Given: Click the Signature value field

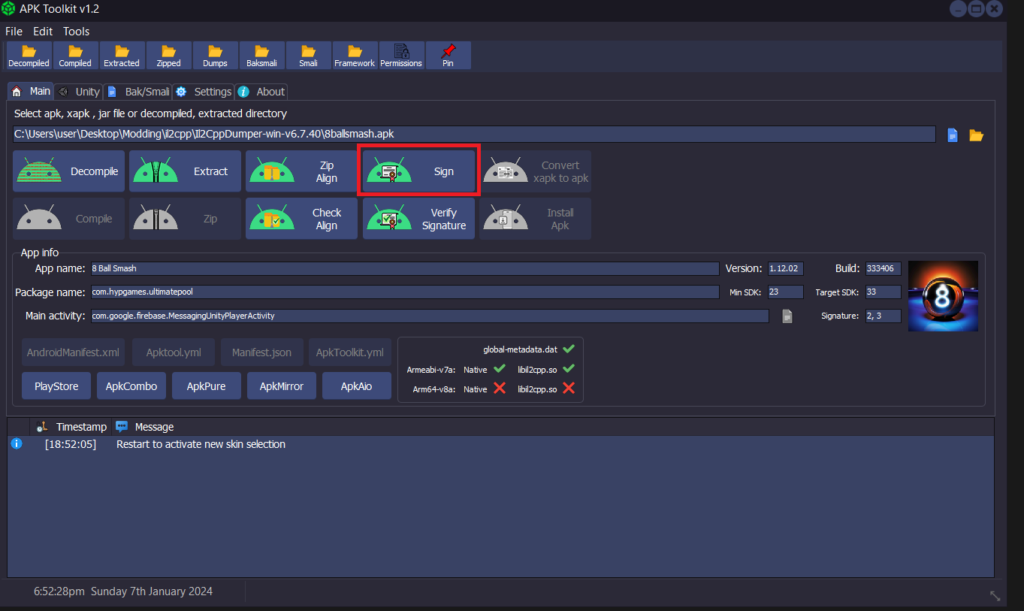Looking at the screenshot, I should tap(883, 316).
